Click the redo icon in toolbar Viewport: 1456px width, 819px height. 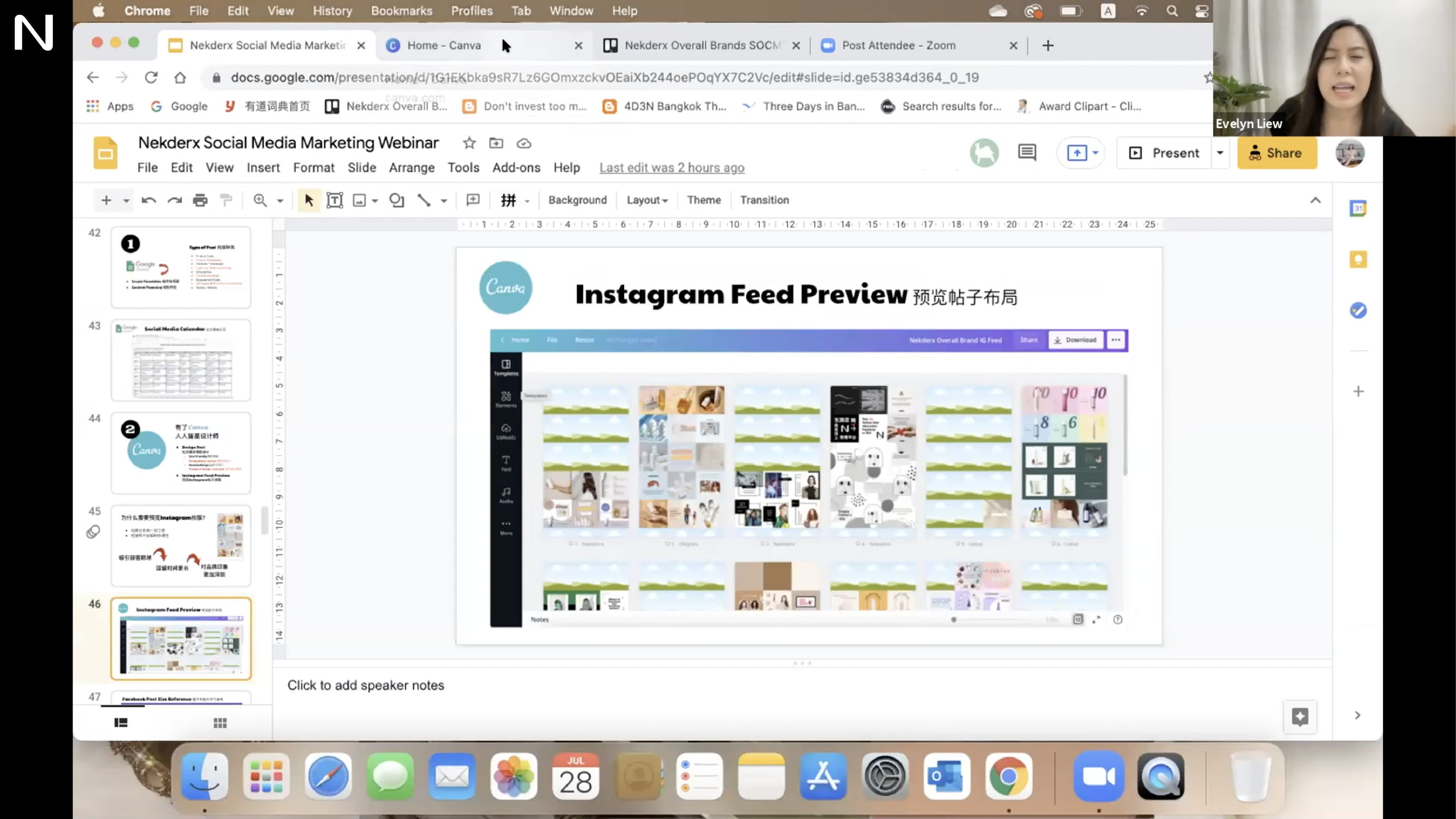175,200
